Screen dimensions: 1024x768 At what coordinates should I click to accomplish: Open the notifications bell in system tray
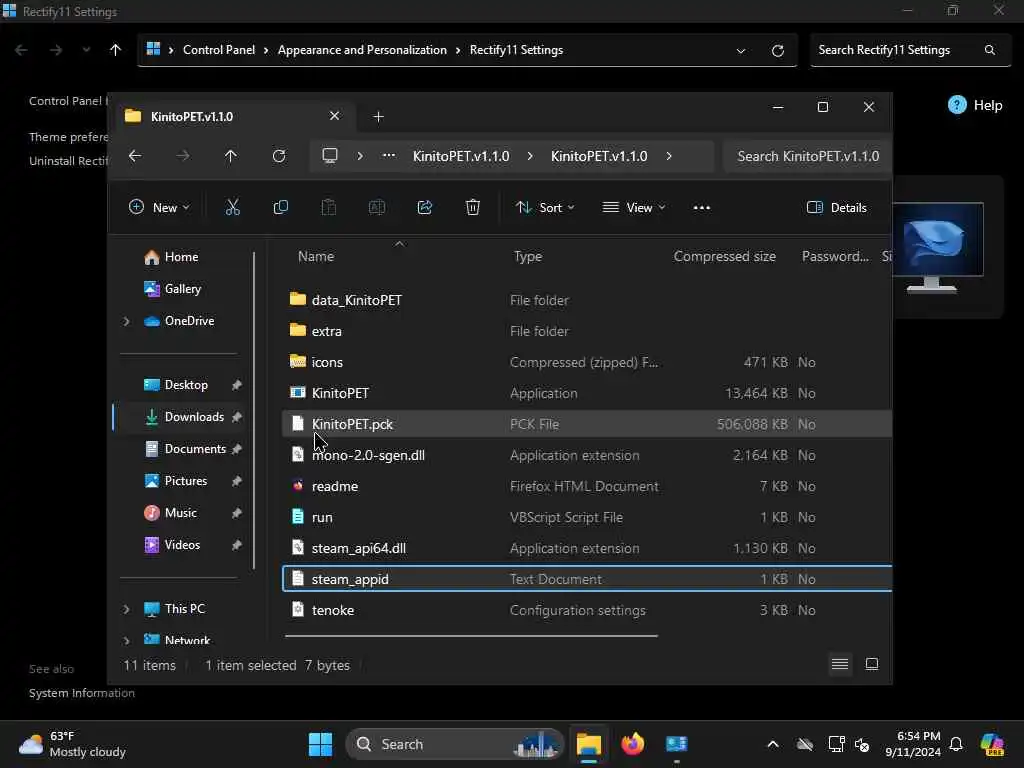(x=956, y=744)
